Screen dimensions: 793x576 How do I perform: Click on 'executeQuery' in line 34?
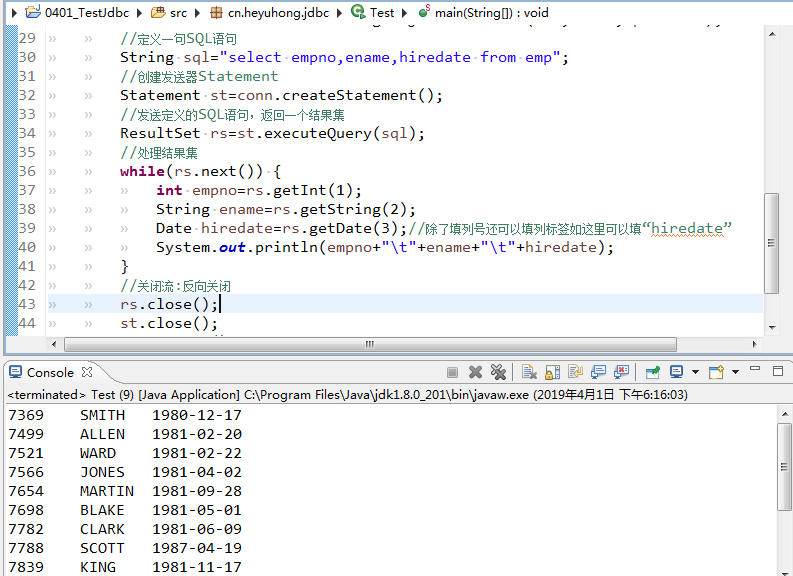tap(318, 134)
